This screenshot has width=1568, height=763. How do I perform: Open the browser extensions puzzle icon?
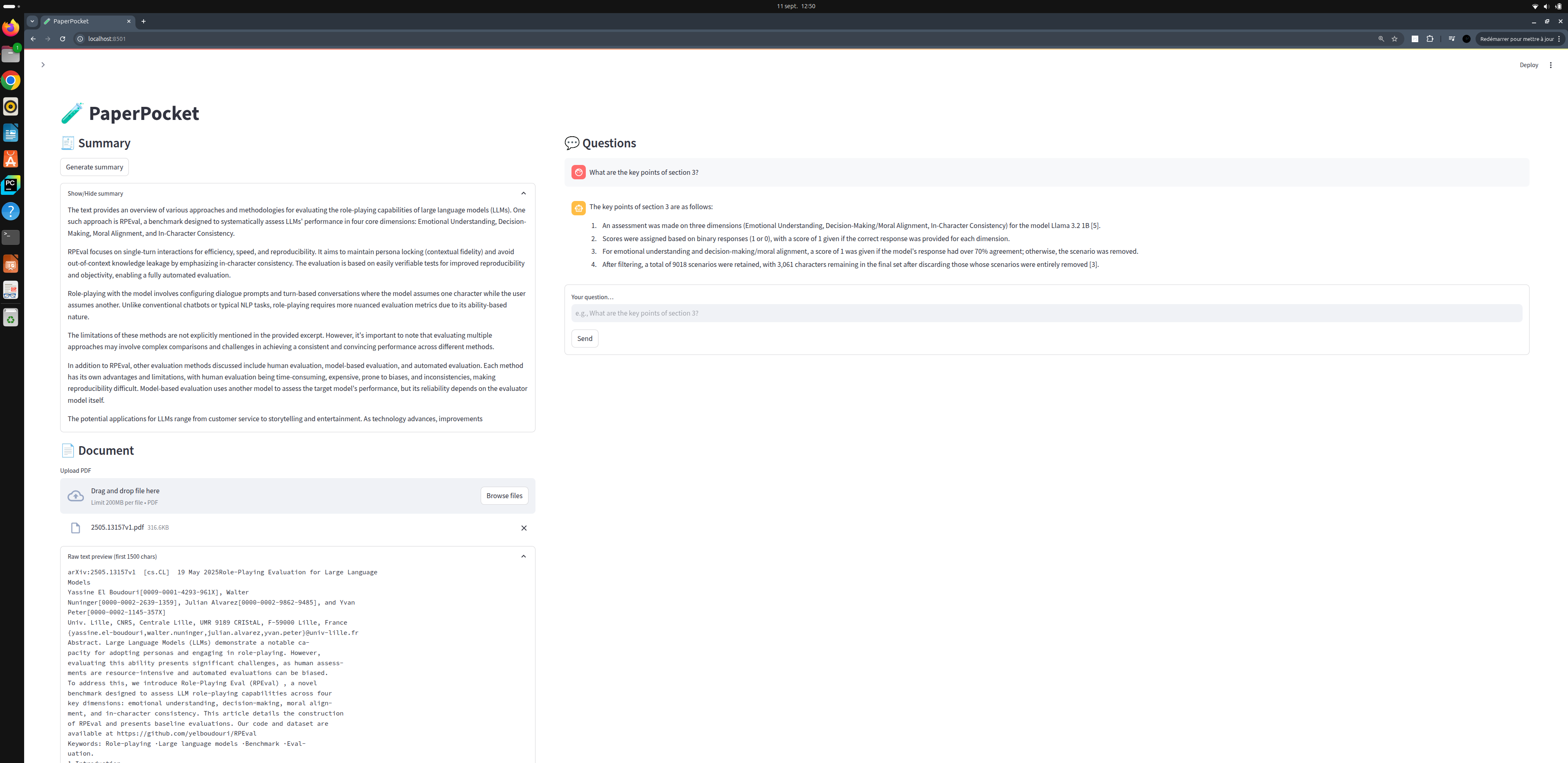(x=1430, y=39)
